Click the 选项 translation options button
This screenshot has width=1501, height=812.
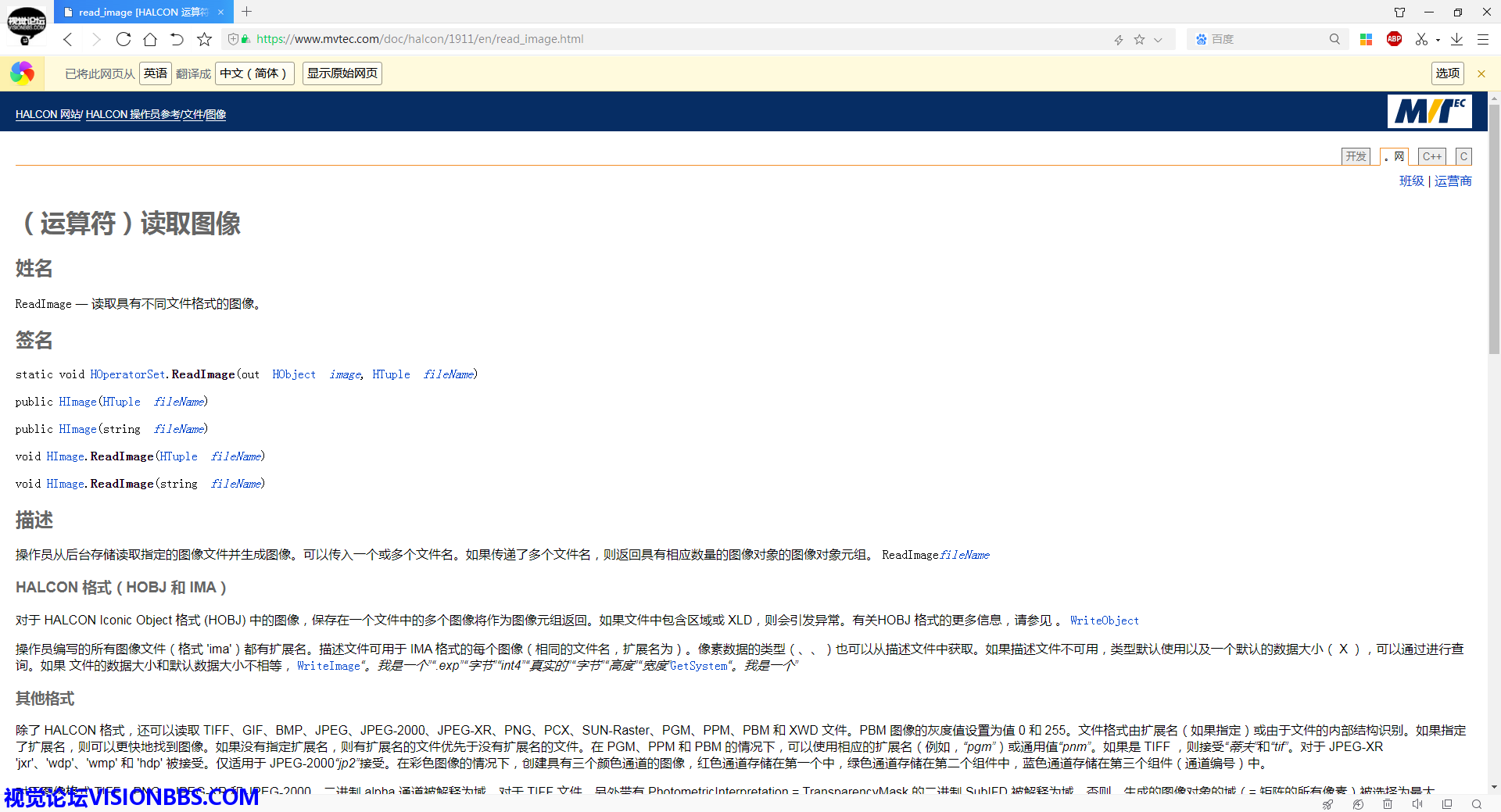coord(1448,73)
